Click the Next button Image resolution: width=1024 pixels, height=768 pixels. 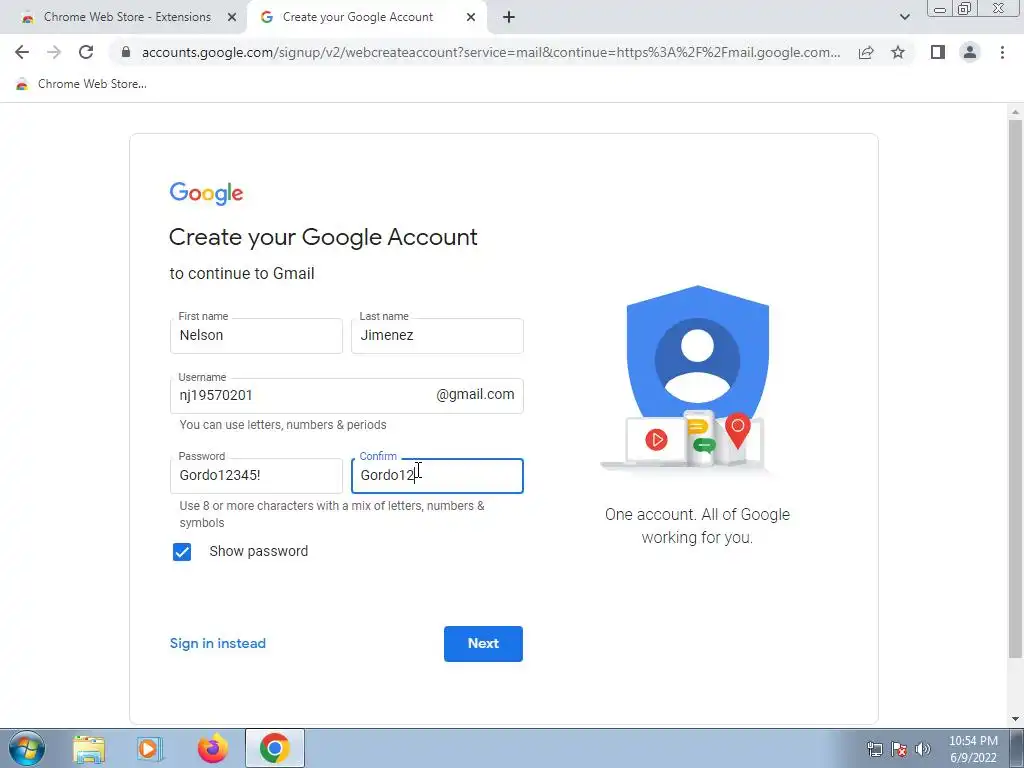[x=483, y=643]
